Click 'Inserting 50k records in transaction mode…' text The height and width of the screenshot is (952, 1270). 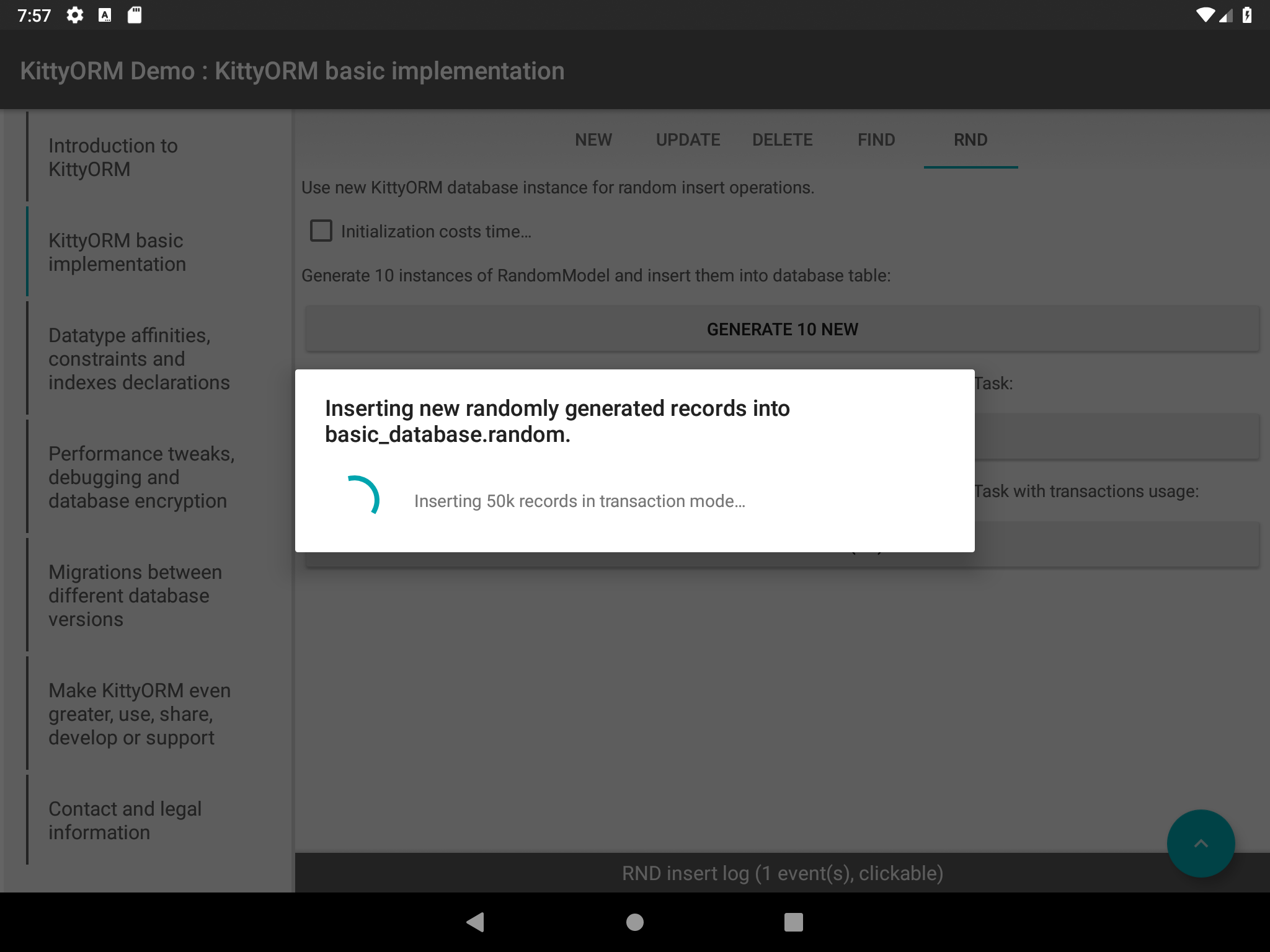[580, 501]
